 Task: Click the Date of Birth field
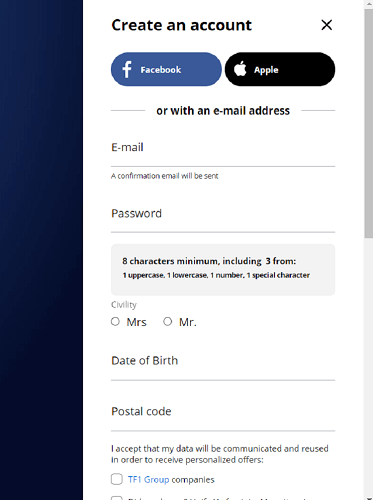pyautogui.click(x=223, y=362)
